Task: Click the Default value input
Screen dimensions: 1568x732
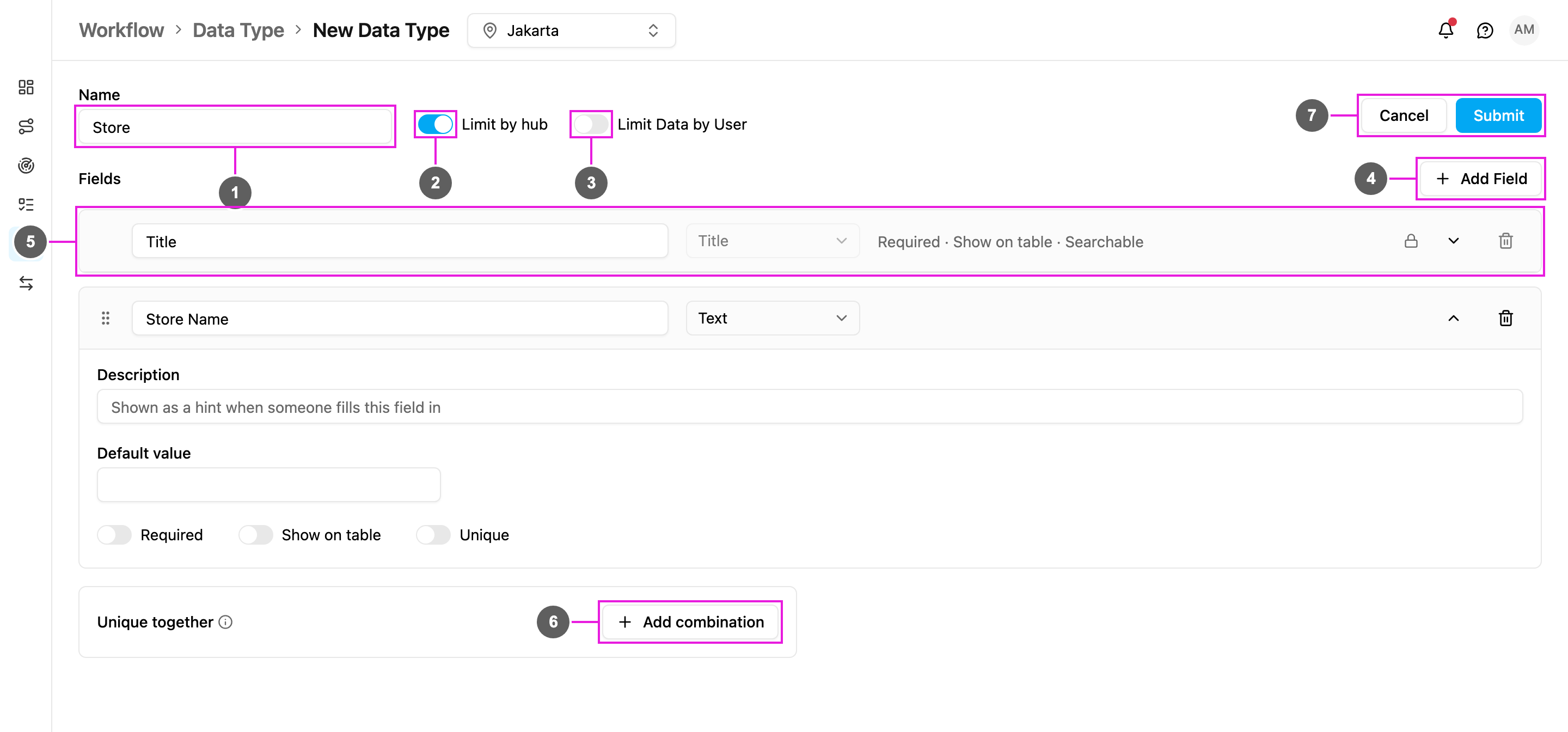Action: pyautogui.click(x=268, y=485)
